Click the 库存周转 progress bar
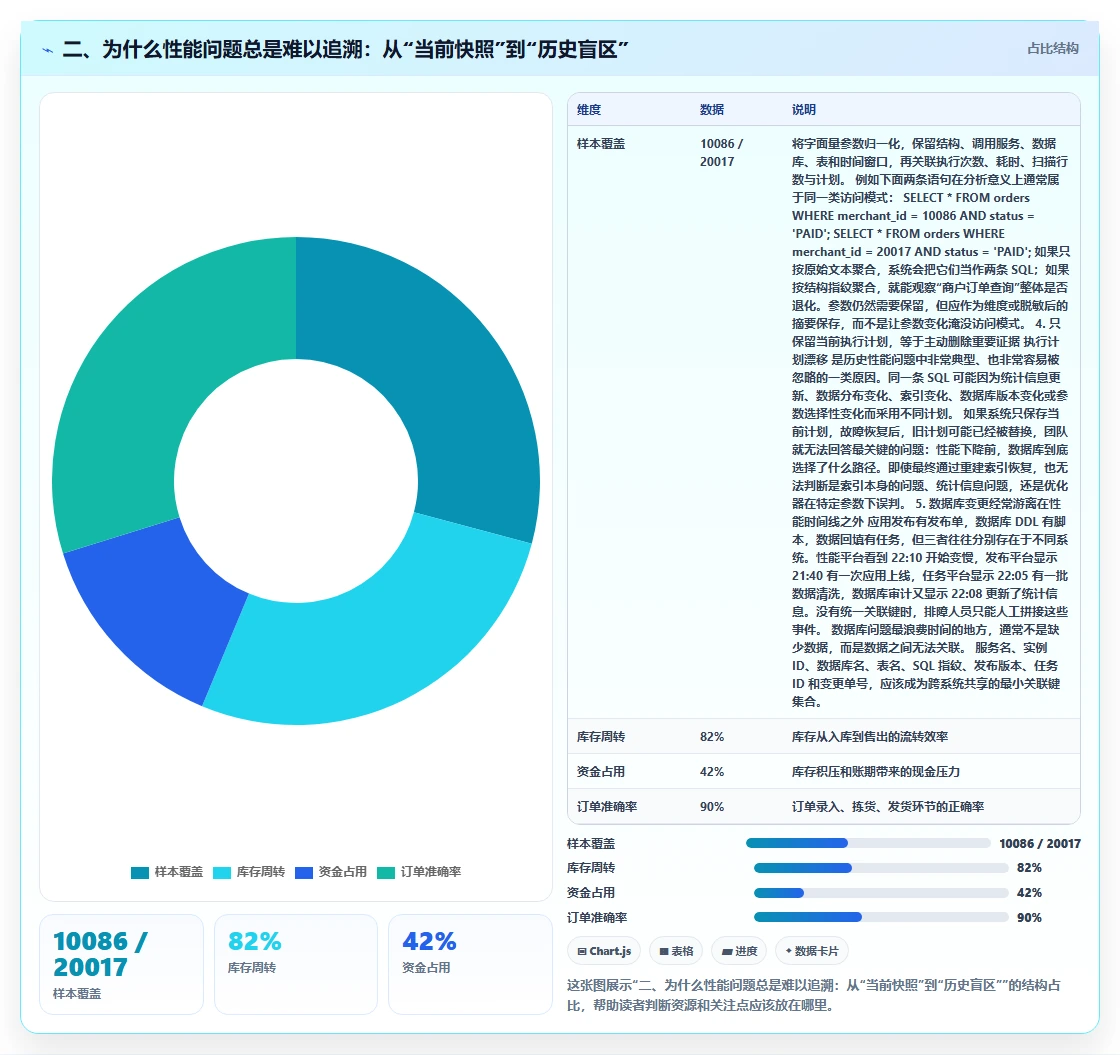Image resolution: width=1120 pixels, height=1055 pixels. 881,868
